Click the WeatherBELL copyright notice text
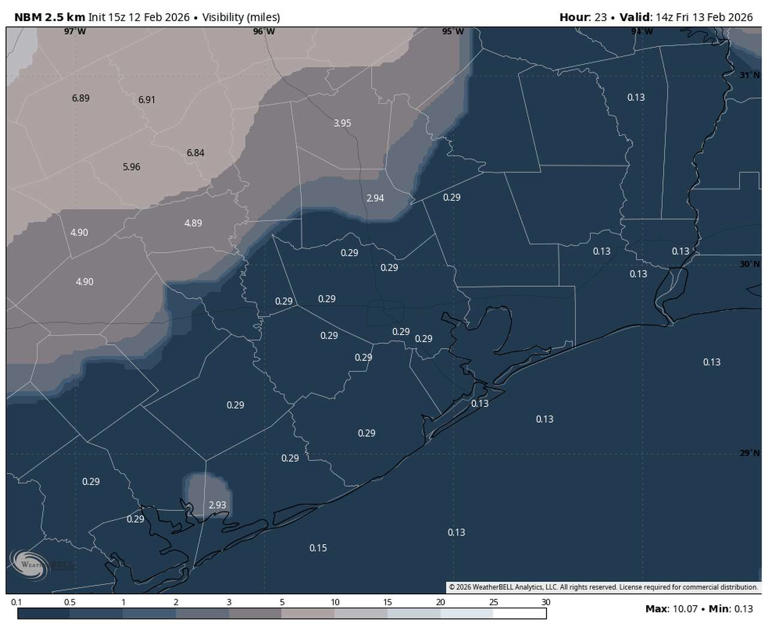The height and width of the screenshot is (631, 768). click(x=603, y=587)
